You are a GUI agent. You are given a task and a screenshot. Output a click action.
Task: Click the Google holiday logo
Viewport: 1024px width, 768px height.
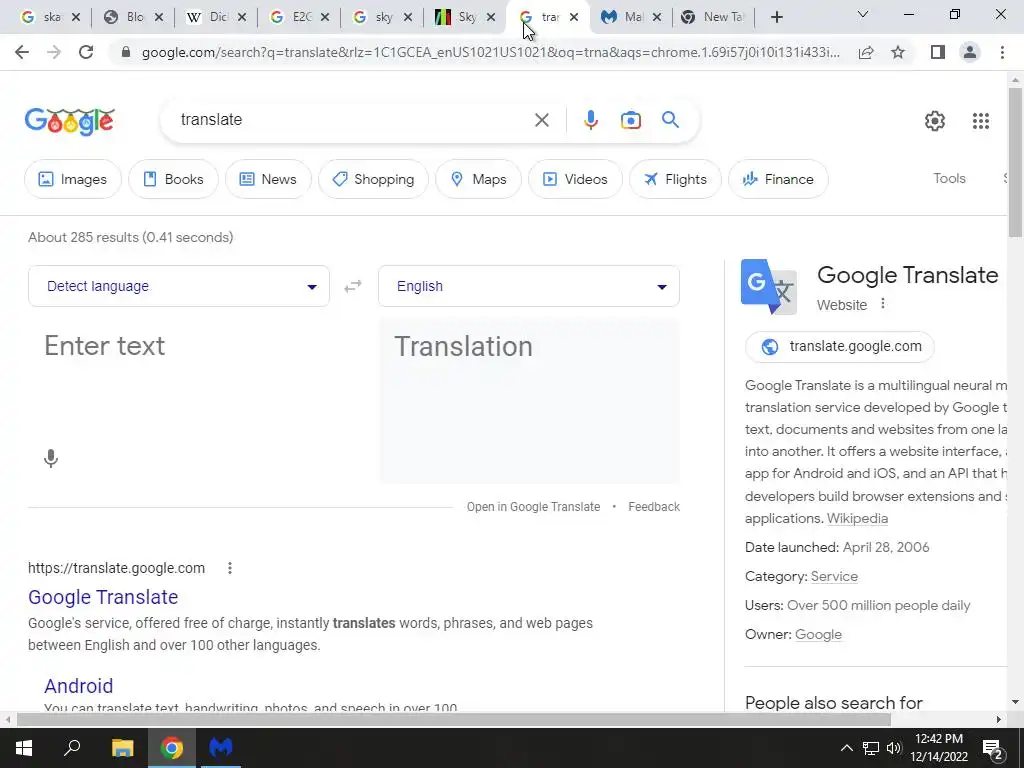70,121
